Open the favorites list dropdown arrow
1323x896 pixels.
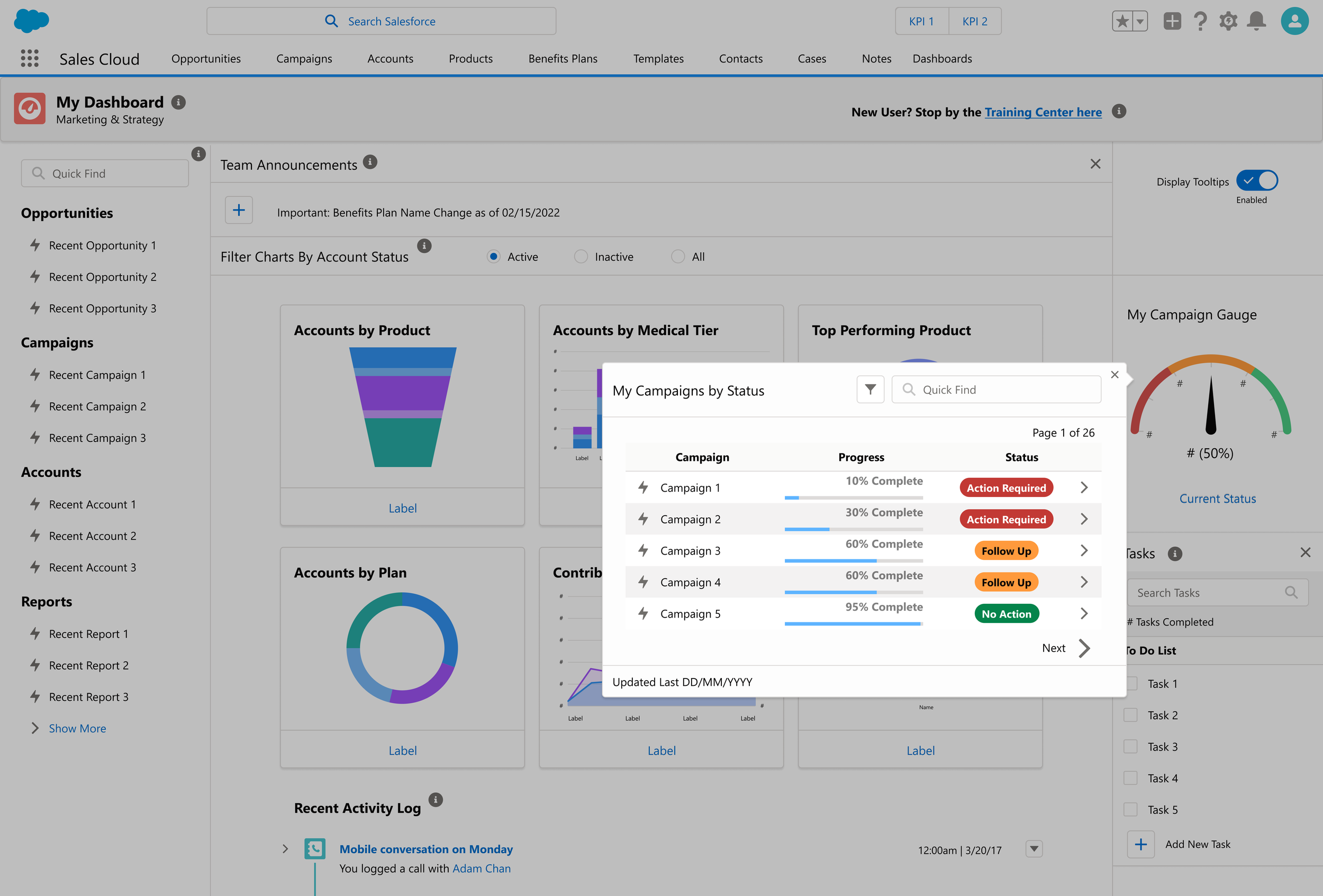click(x=1140, y=22)
